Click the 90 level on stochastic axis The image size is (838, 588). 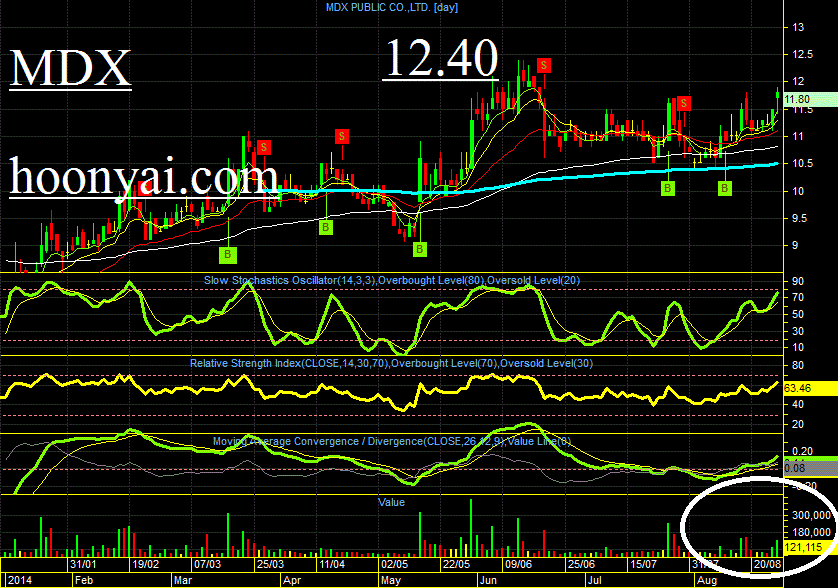(x=798, y=281)
